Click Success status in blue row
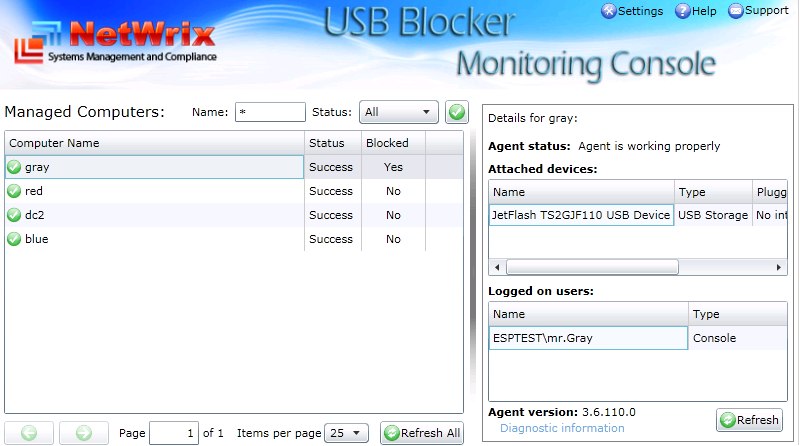 click(331, 239)
